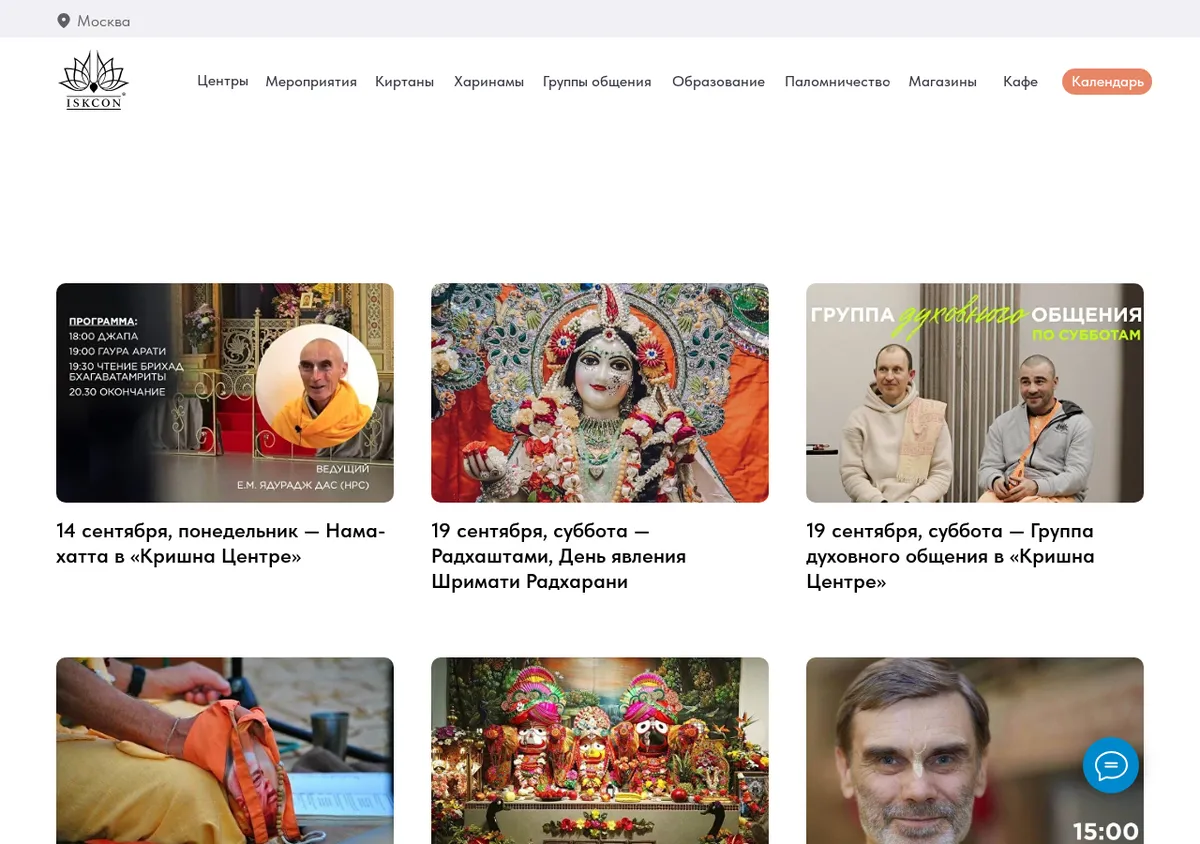Image resolution: width=1200 pixels, height=844 pixels.
Task: Click the location pin icon next to Москва
Action: (x=64, y=21)
